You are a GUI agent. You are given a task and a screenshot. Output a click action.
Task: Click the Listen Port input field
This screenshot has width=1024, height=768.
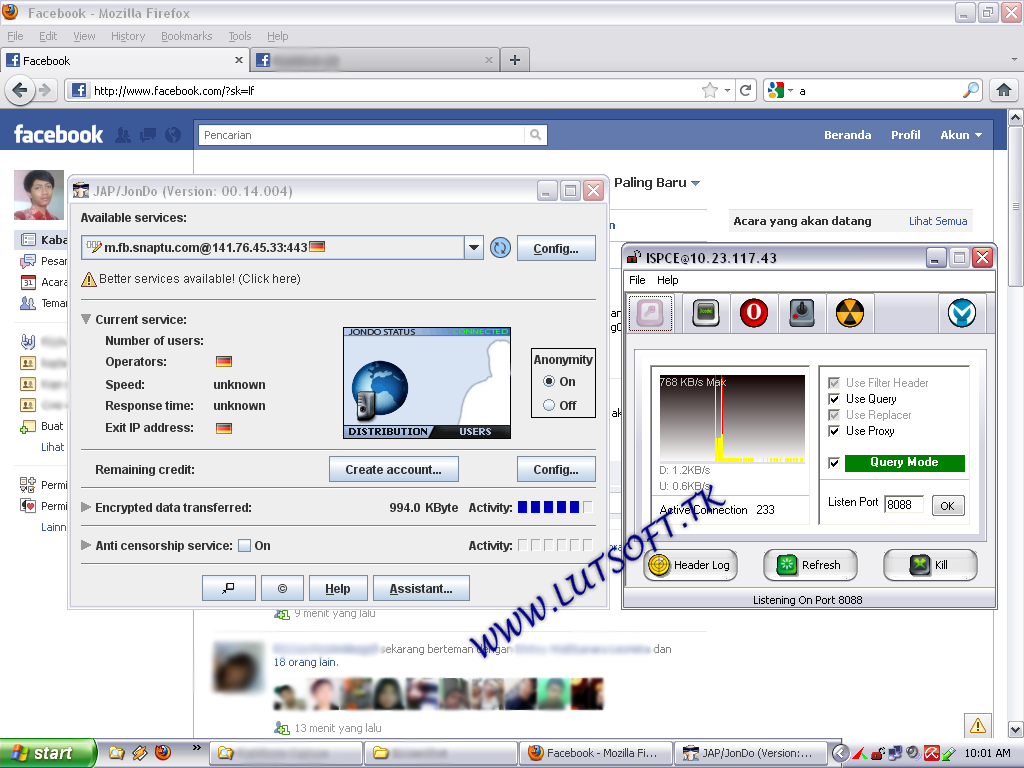click(904, 504)
